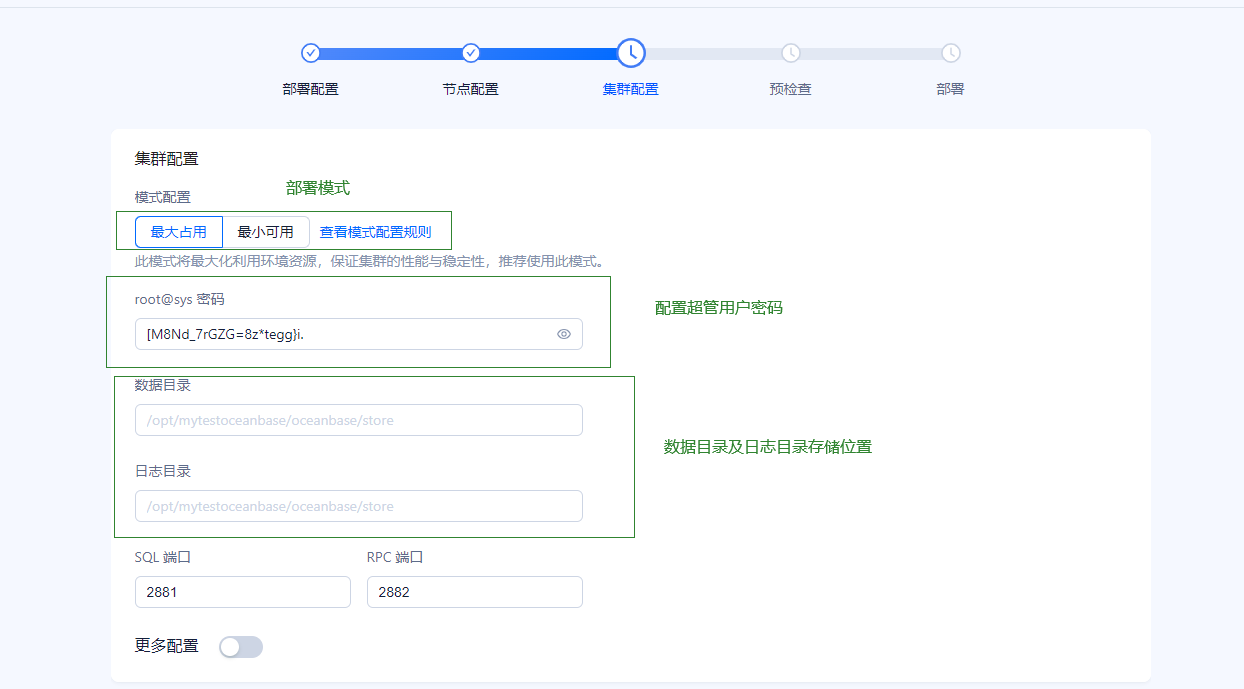Click the RPC 端口 field with 2882
This screenshot has width=1244, height=689.
click(x=475, y=592)
